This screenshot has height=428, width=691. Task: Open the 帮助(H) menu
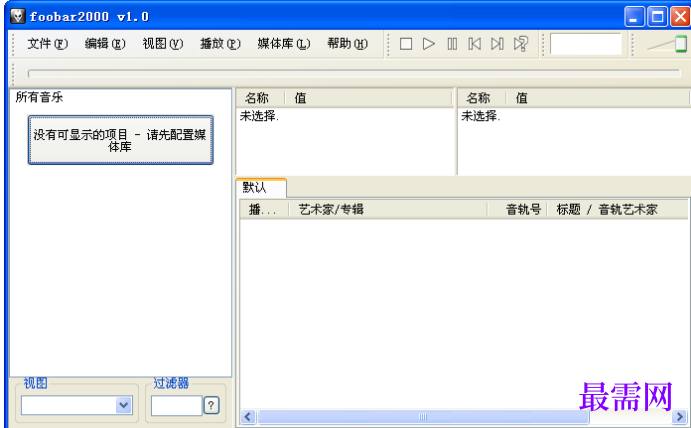click(x=347, y=44)
